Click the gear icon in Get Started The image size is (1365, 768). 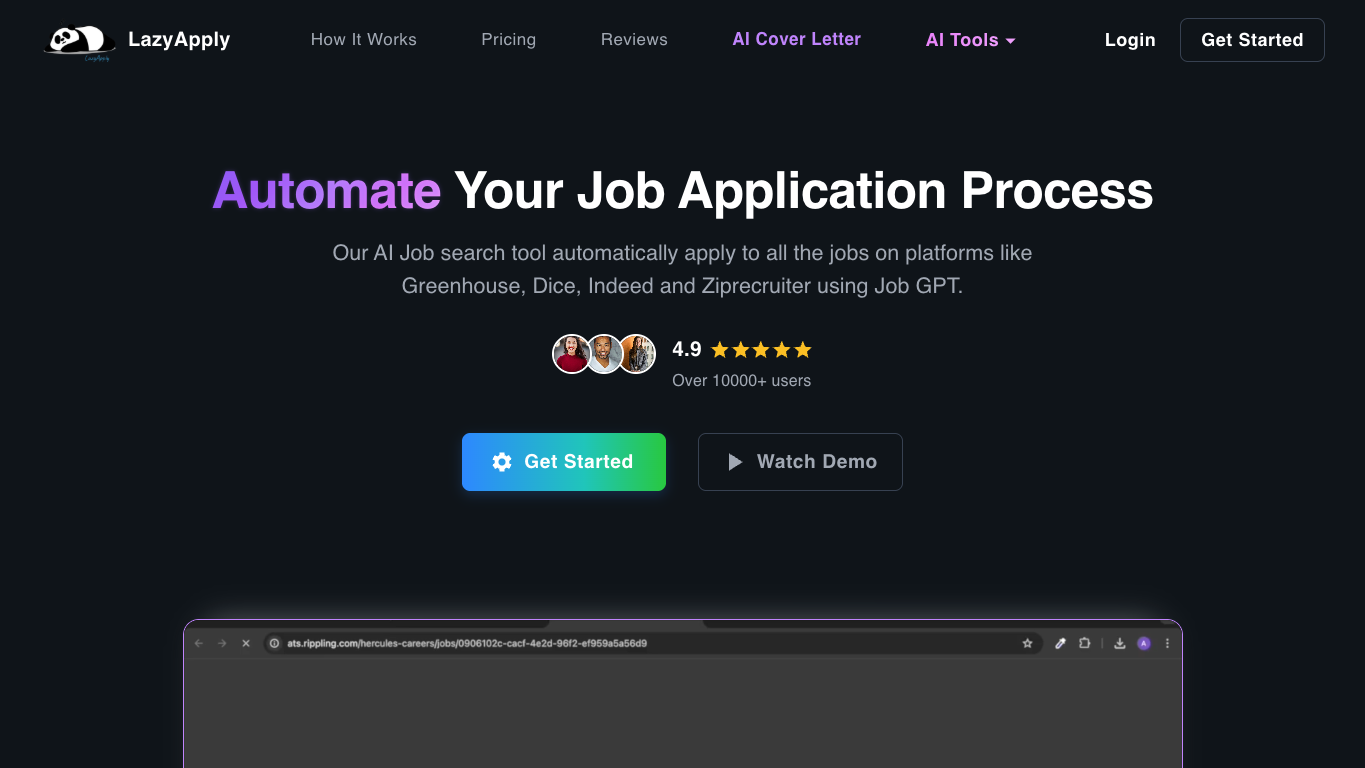[502, 462]
